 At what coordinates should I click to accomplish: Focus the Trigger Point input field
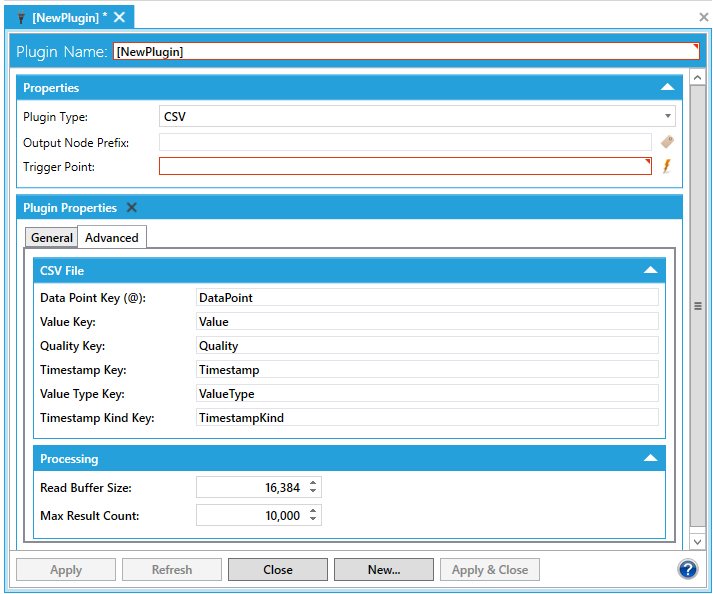pyautogui.click(x=405, y=167)
